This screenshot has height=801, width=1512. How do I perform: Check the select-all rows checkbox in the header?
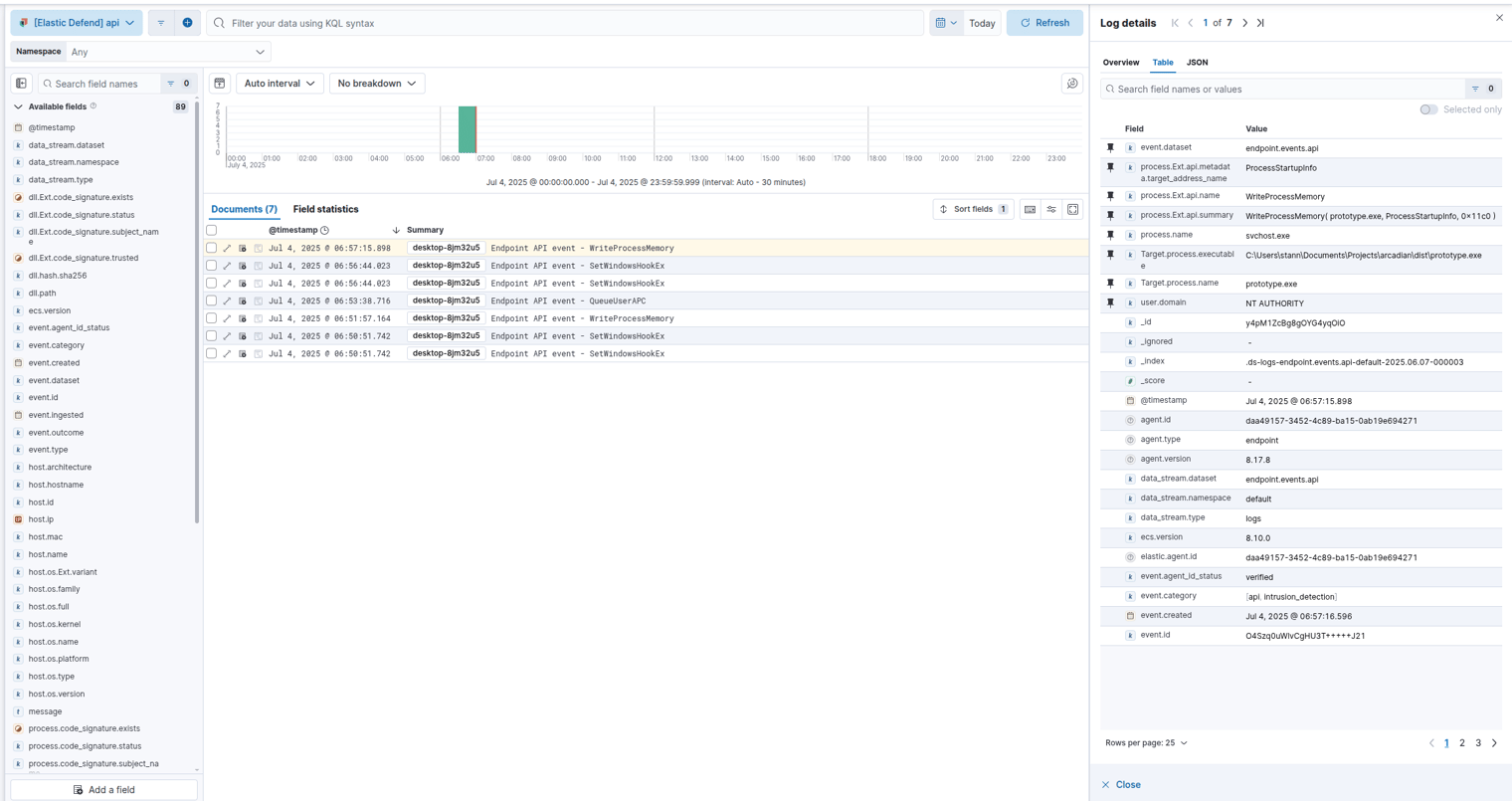pyautogui.click(x=211, y=230)
